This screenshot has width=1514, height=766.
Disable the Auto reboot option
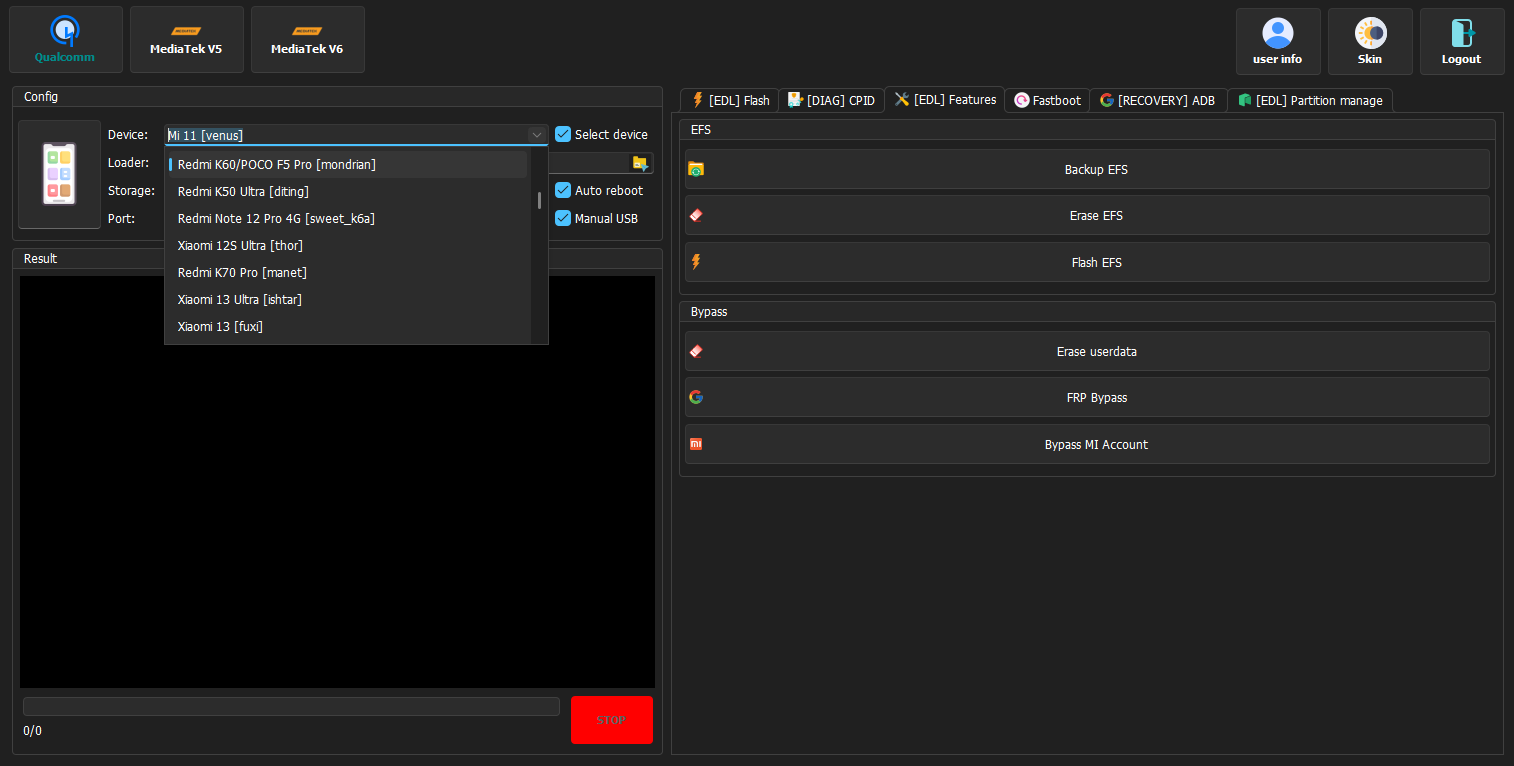[x=563, y=190]
